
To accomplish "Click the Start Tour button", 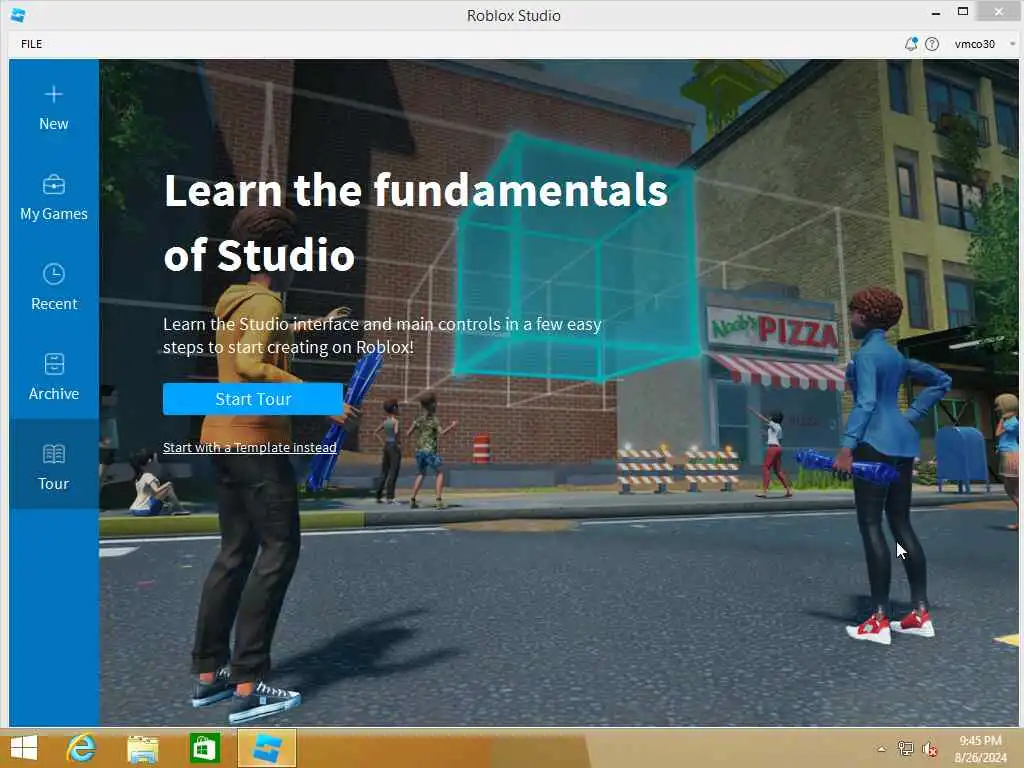I will [253, 399].
